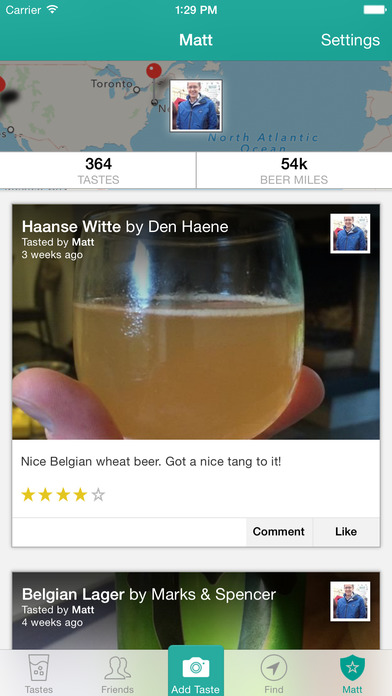
Task: Open the Tastes tab glass icon
Action: [39, 668]
